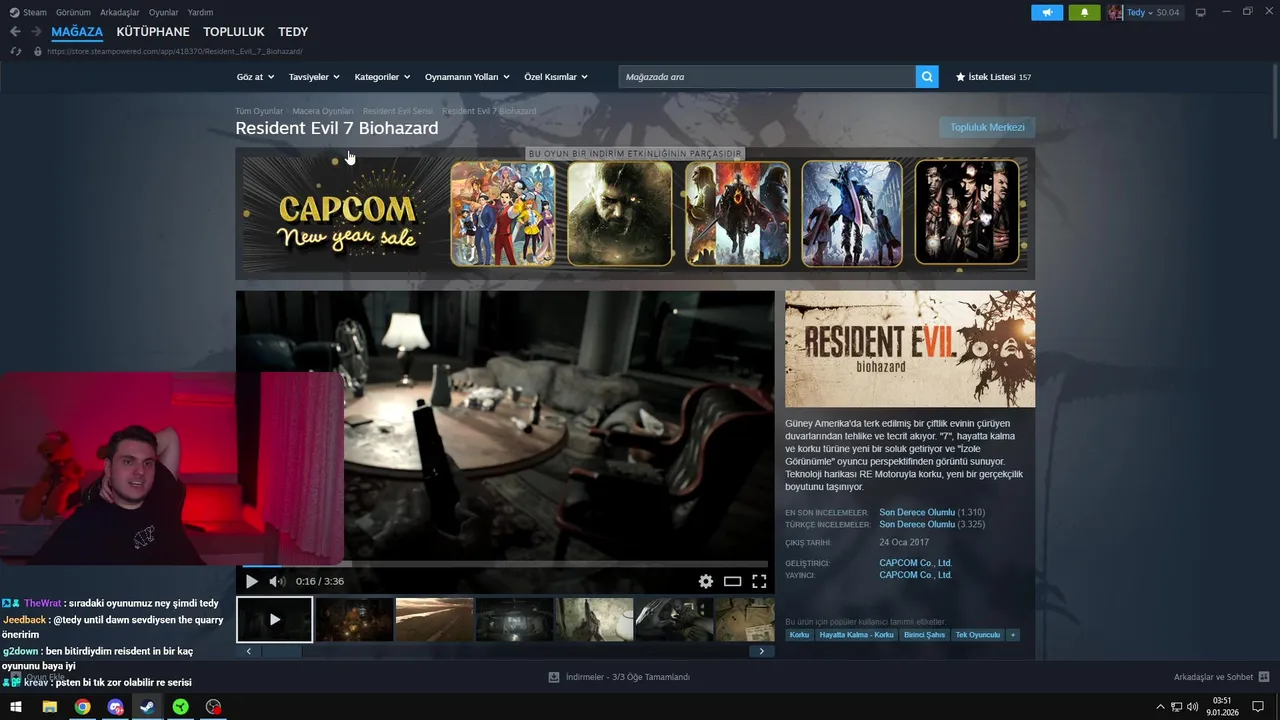This screenshot has height=720, width=1280.
Task: Expand the Göz at dropdown
Action: coord(254,77)
